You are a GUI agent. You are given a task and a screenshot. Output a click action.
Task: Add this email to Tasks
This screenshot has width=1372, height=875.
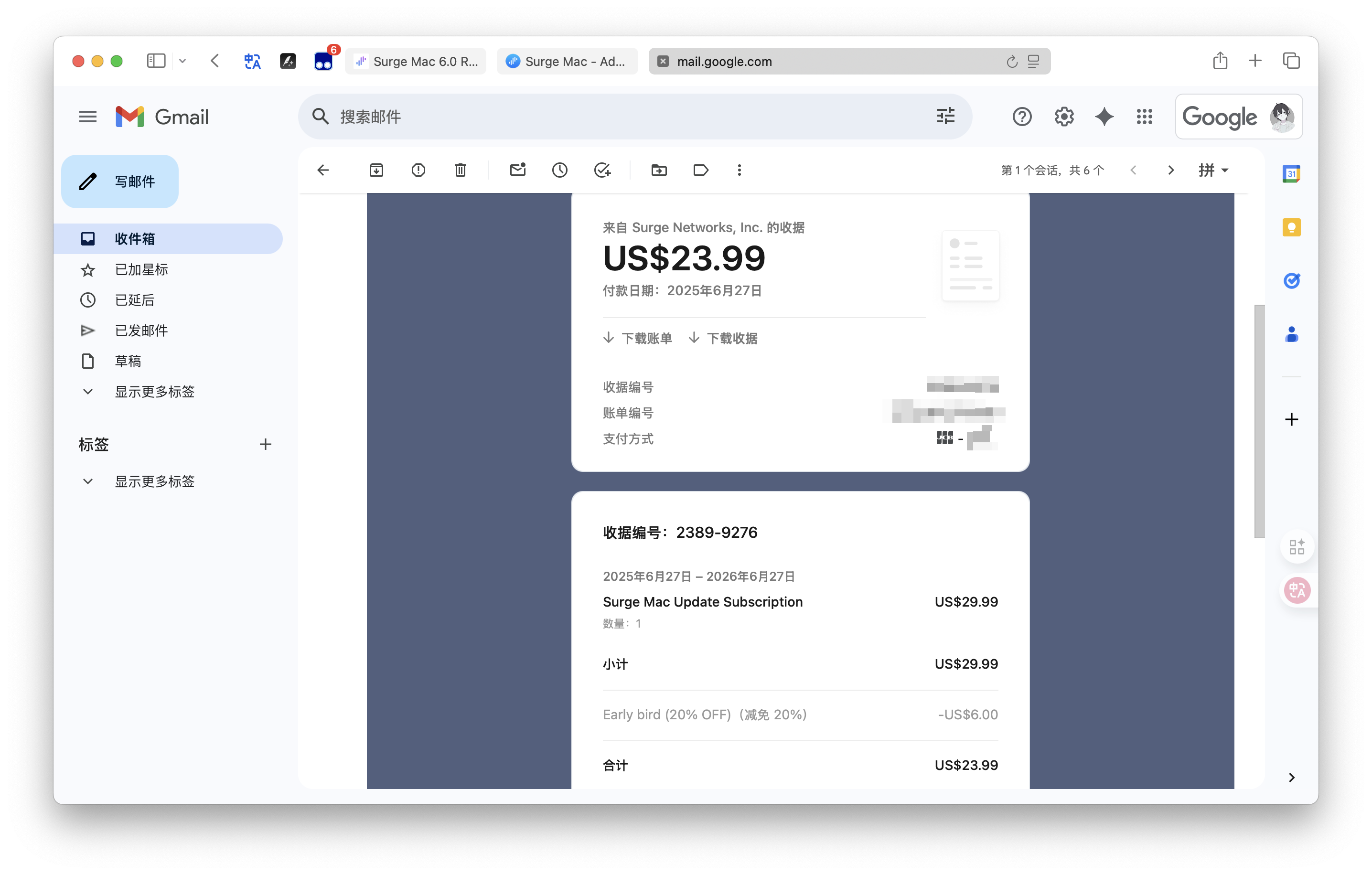click(601, 170)
